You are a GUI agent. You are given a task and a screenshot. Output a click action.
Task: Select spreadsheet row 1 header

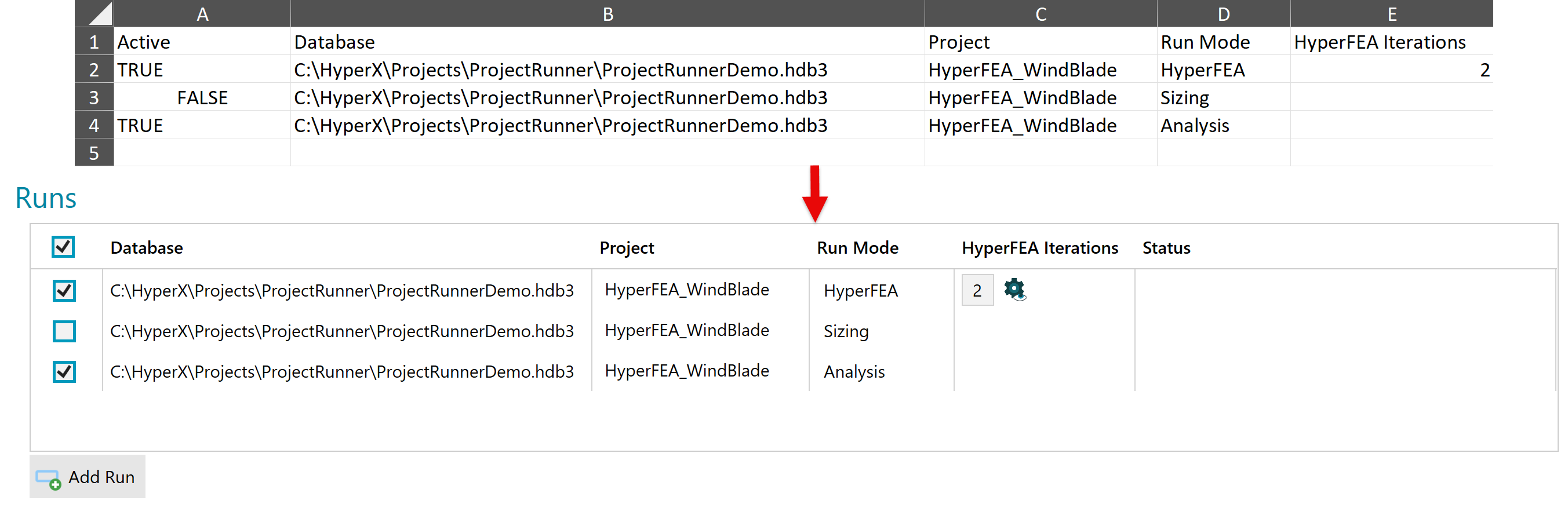pyautogui.click(x=94, y=41)
